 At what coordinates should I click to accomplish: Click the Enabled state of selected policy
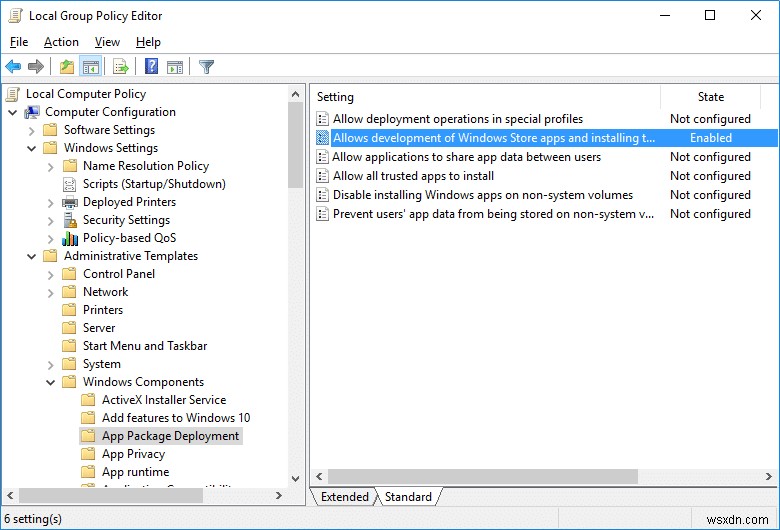[x=710, y=138]
